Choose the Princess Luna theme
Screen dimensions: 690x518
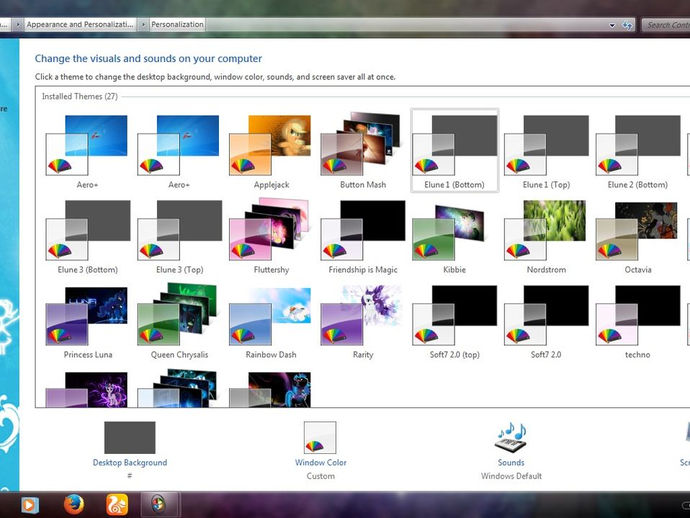click(88, 322)
